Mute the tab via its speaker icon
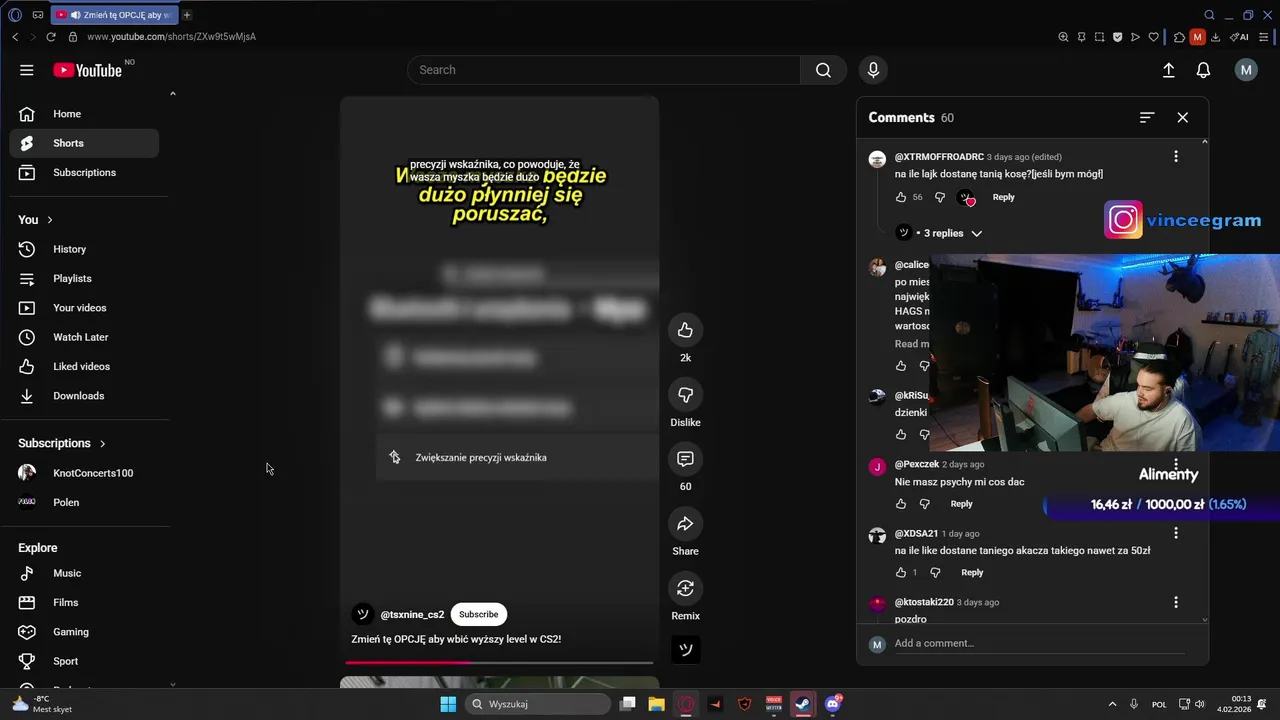 click(x=75, y=15)
